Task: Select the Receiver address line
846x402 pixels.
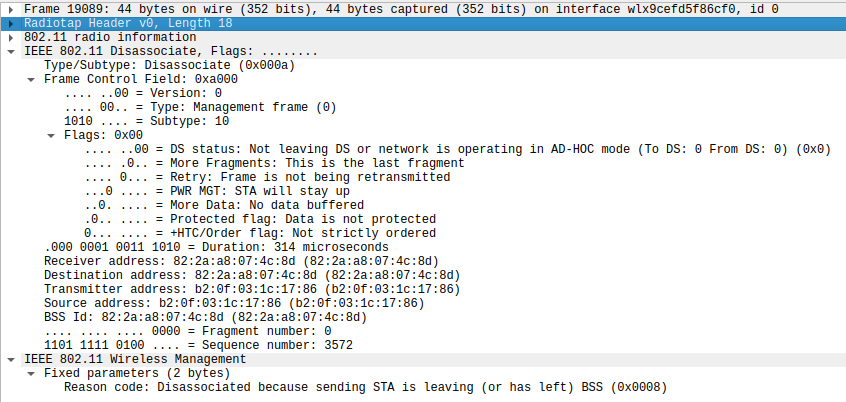Action: [x=242, y=261]
